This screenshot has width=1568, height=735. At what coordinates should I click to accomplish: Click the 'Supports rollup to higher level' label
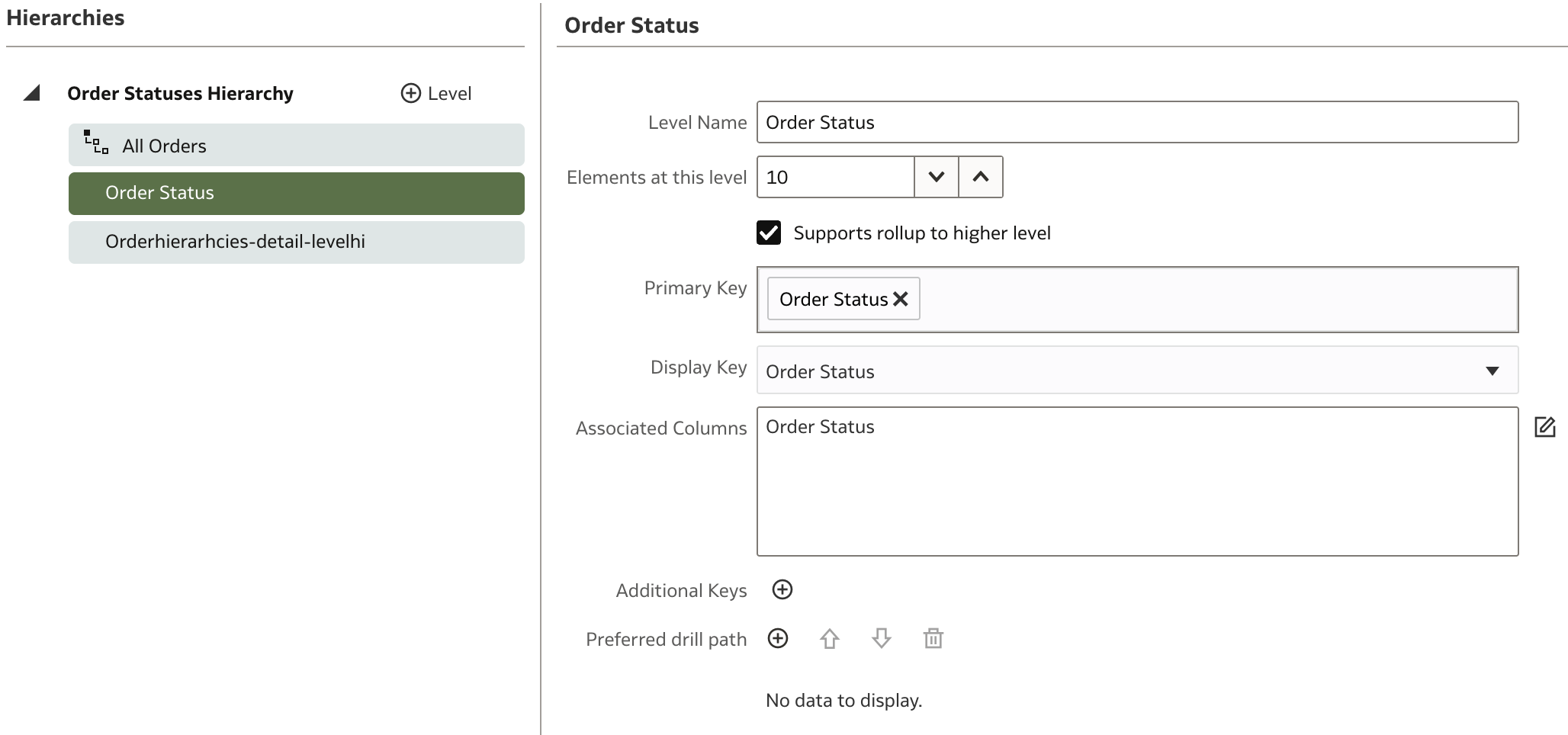[922, 233]
